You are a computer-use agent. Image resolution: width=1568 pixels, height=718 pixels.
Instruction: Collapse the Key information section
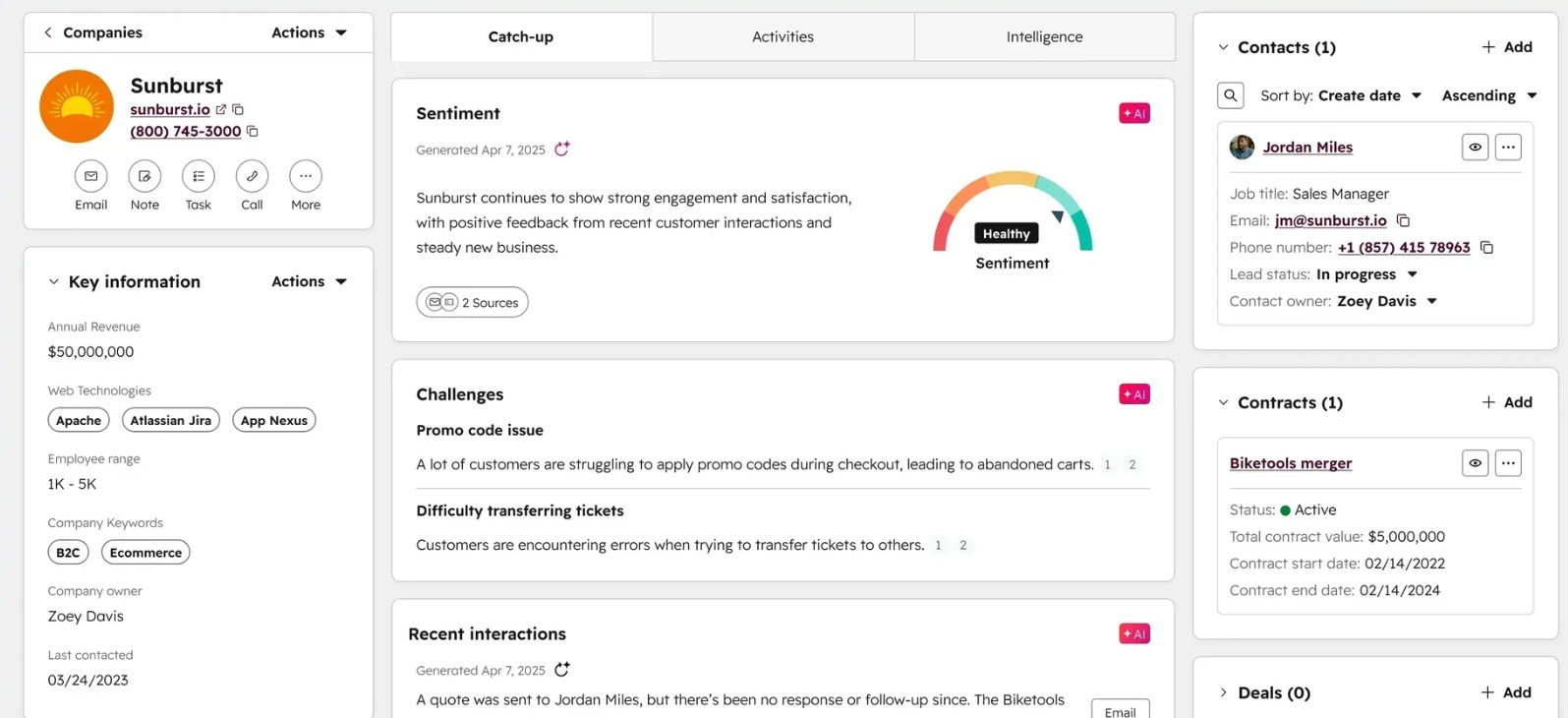(54, 282)
